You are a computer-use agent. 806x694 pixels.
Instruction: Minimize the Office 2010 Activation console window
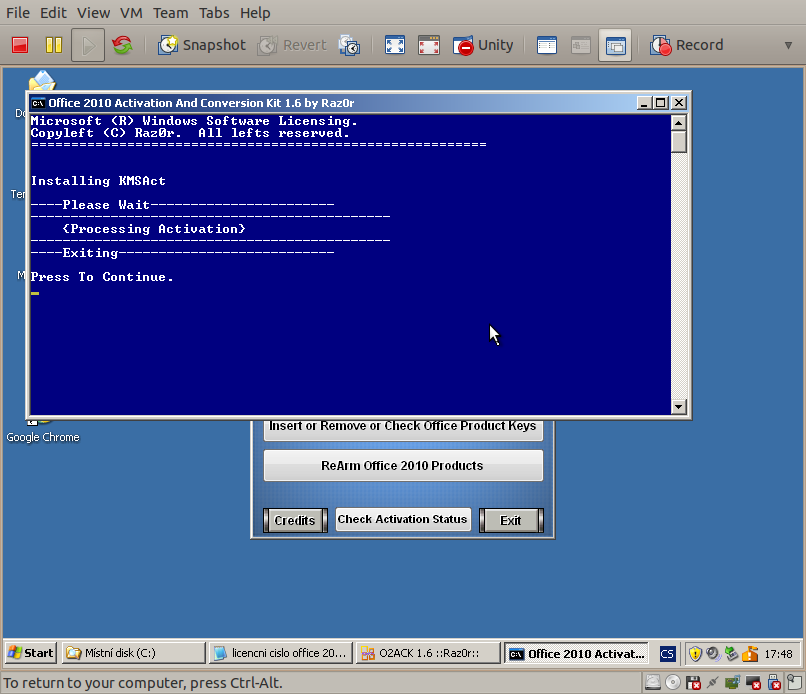point(644,103)
